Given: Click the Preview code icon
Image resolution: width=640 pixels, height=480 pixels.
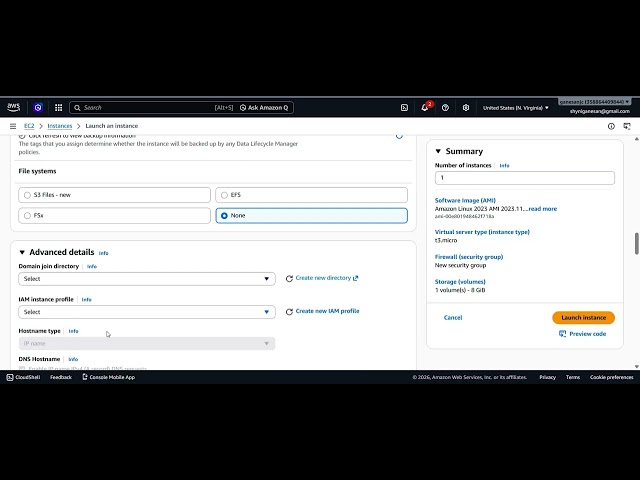Looking at the screenshot, I should tap(562, 334).
